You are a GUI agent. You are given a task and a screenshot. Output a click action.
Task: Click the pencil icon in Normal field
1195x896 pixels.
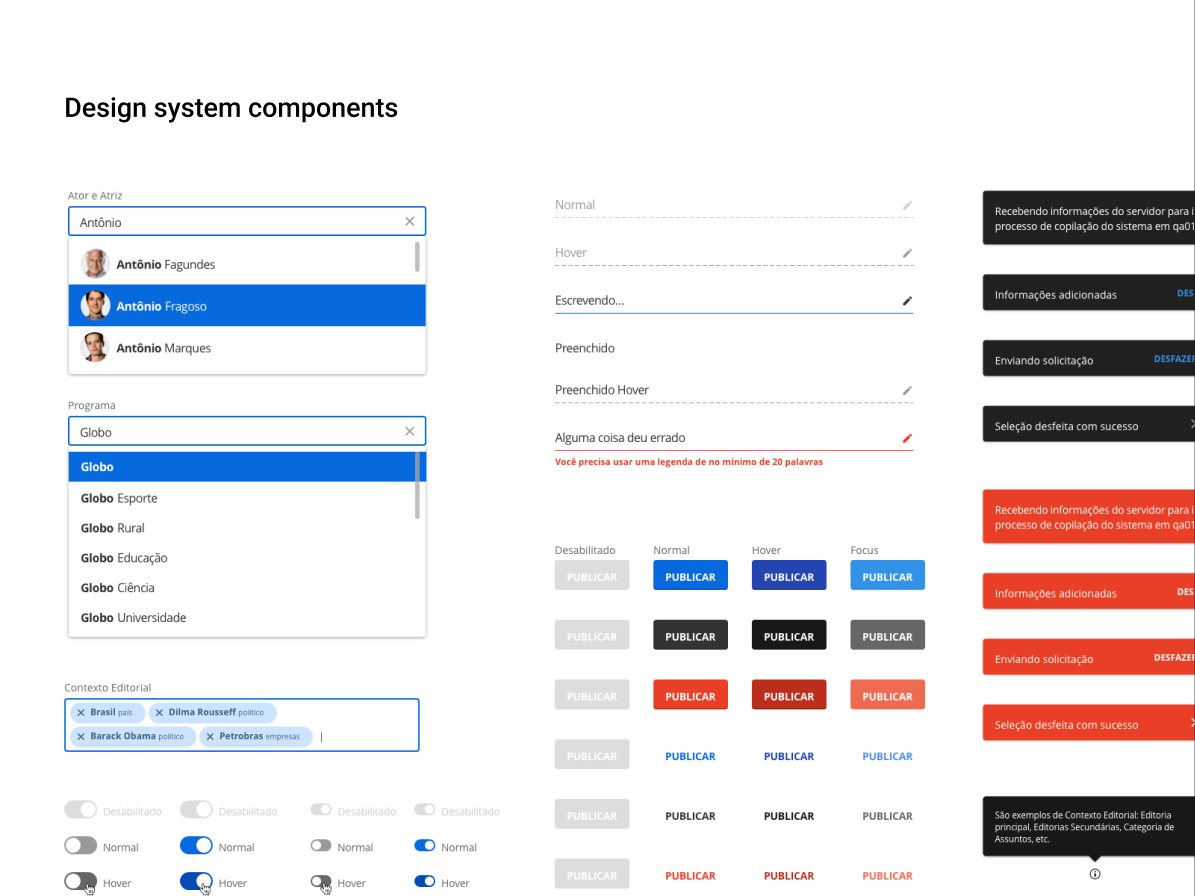(x=907, y=205)
